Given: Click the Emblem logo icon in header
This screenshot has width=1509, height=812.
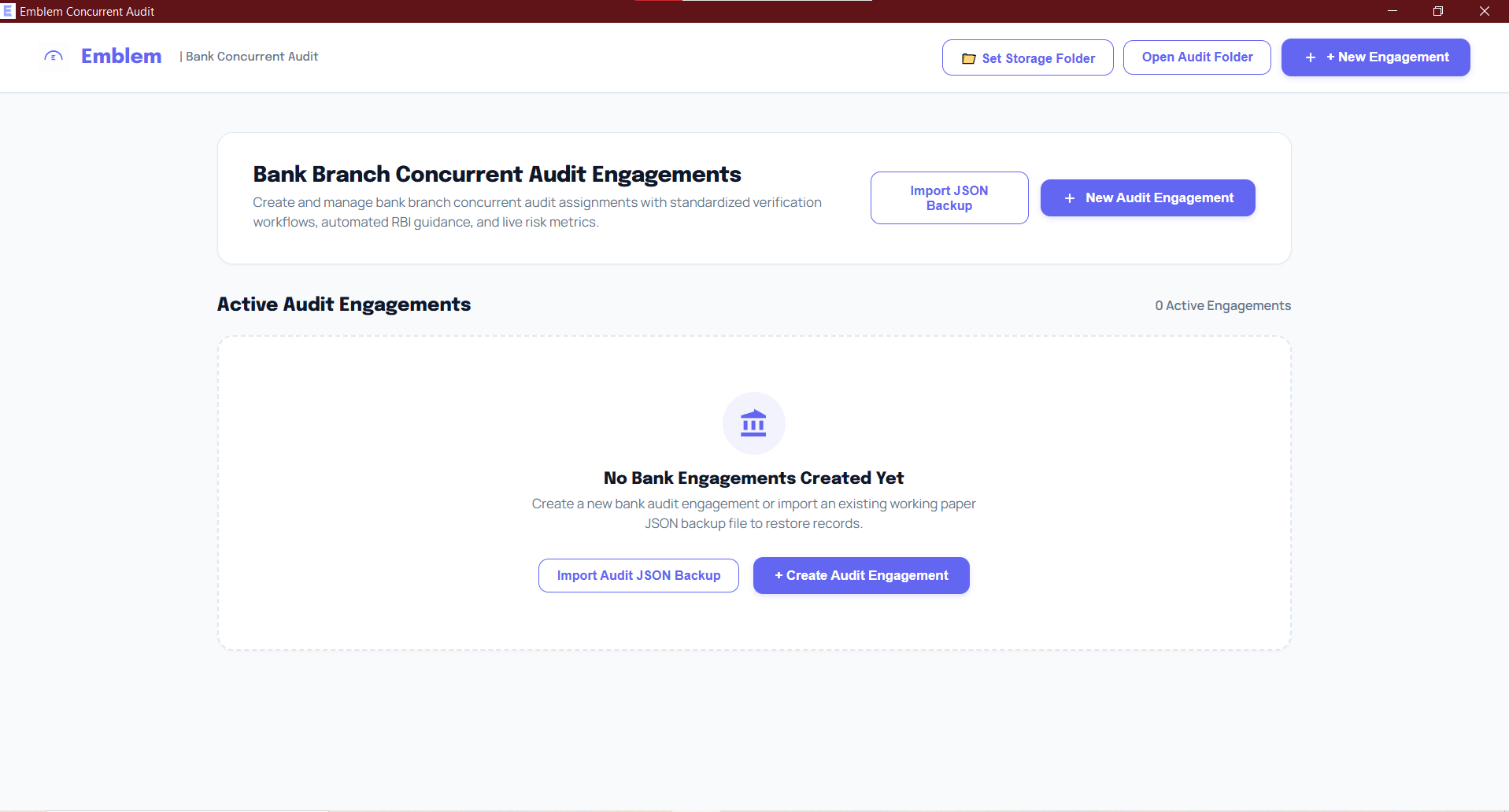Looking at the screenshot, I should click(x=54, y=57).
